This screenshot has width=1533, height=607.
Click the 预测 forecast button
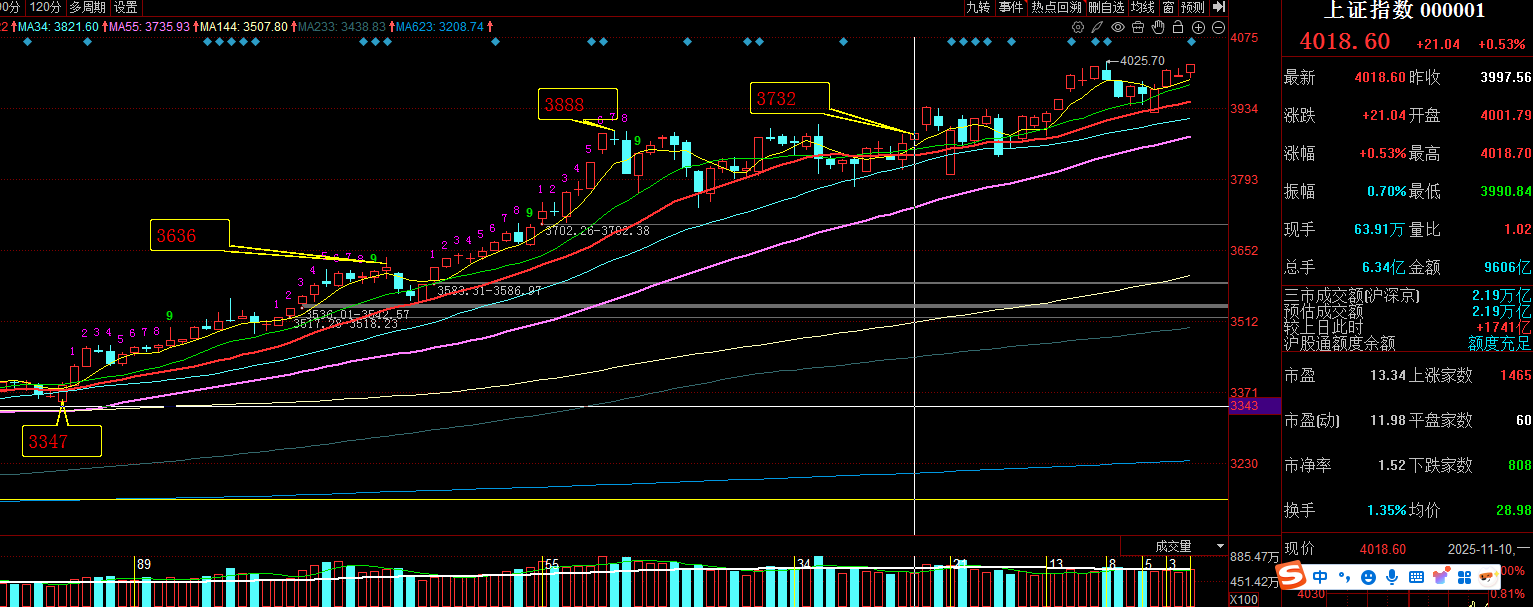coord(1193,7)
